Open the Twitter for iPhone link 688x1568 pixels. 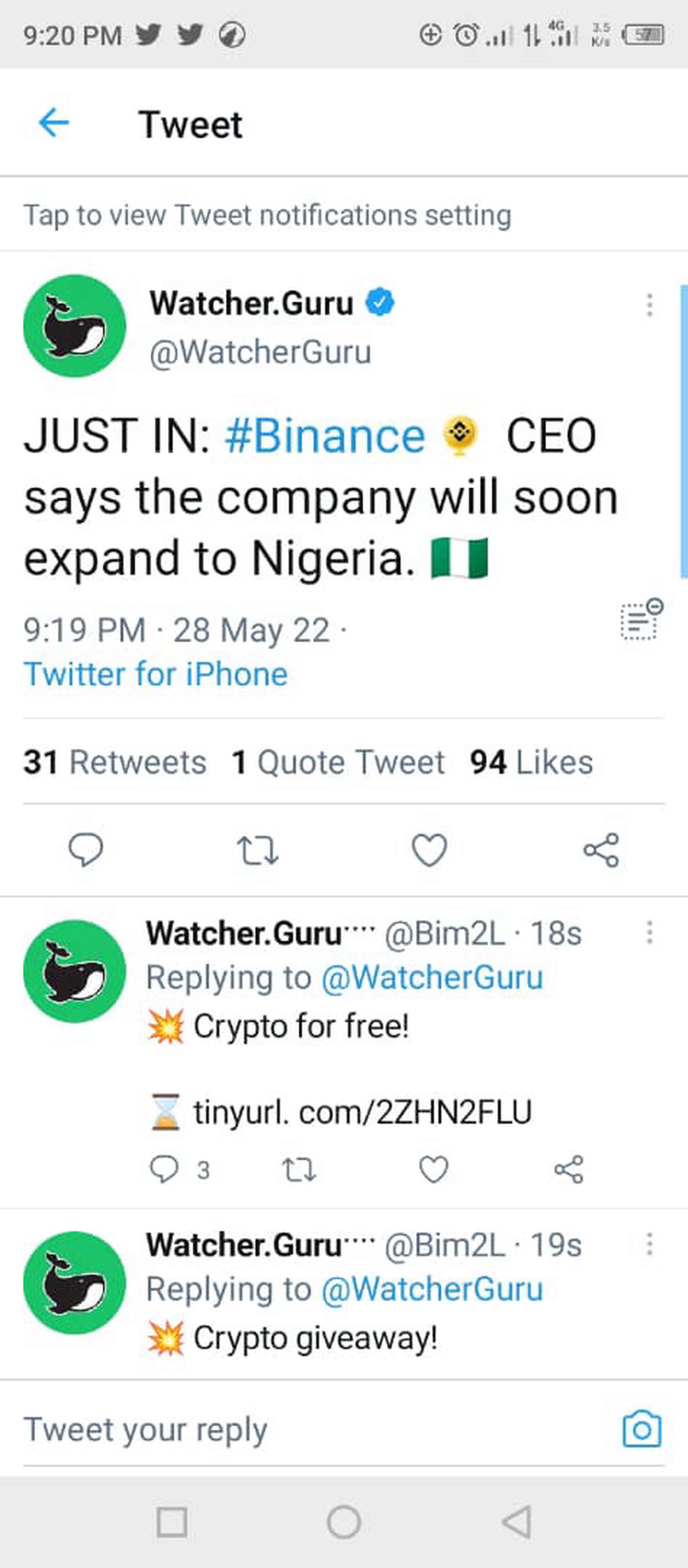(155, 675)
